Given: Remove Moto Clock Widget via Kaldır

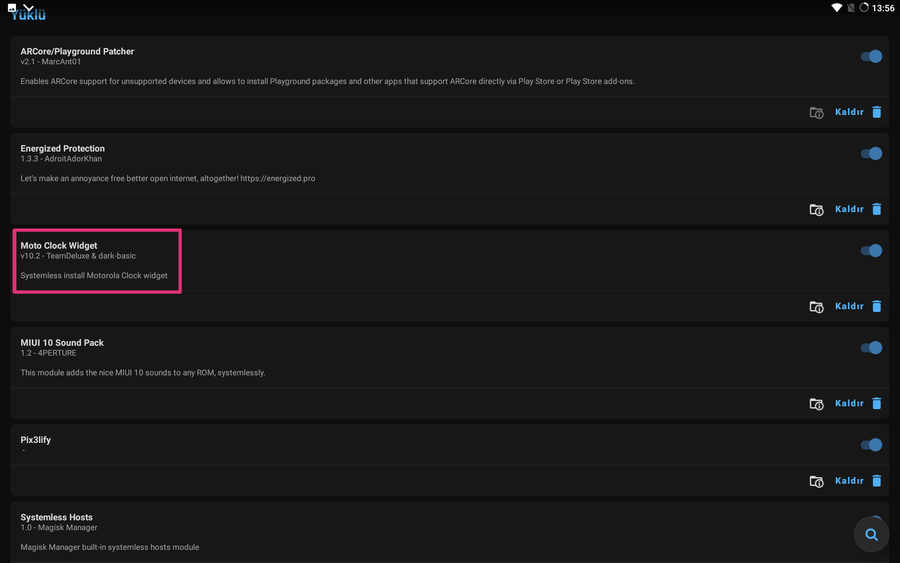Looking at the screenshot, I should [x=849, y=306].
